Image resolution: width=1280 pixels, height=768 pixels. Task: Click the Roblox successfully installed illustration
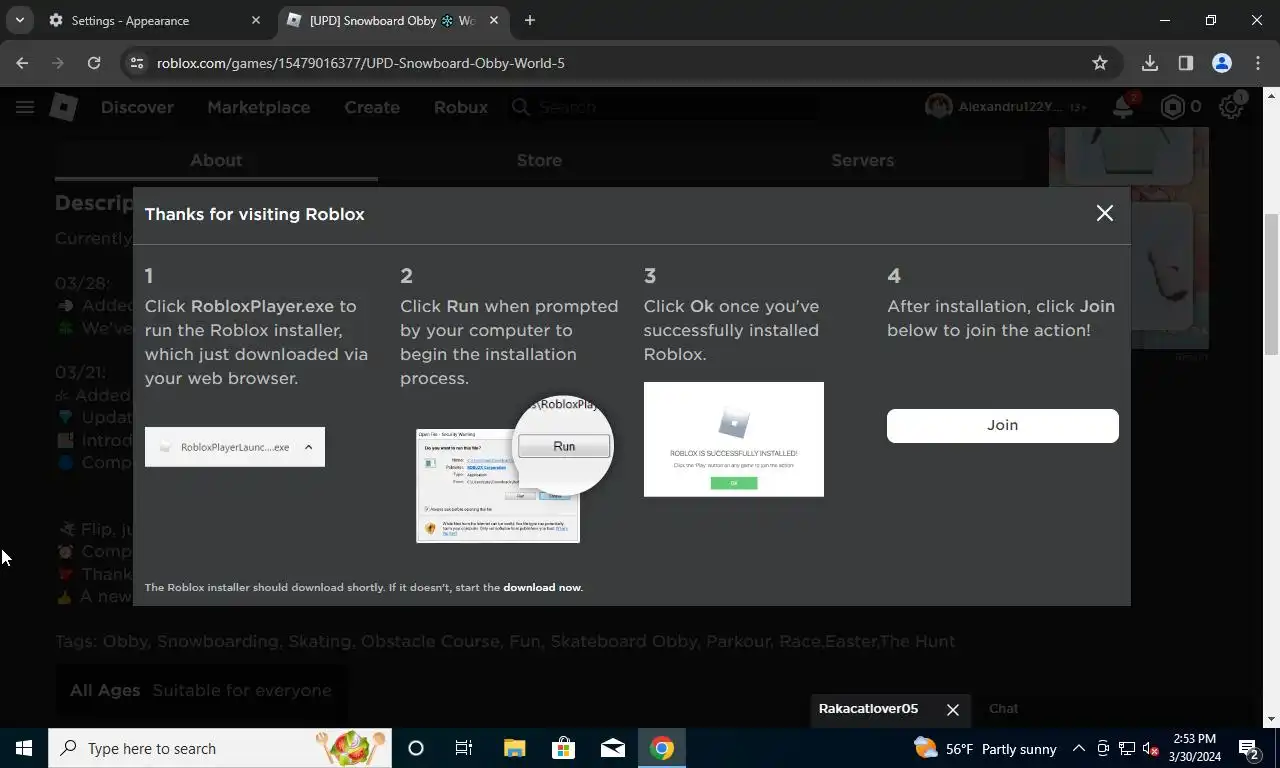click(x=733, y=439)
